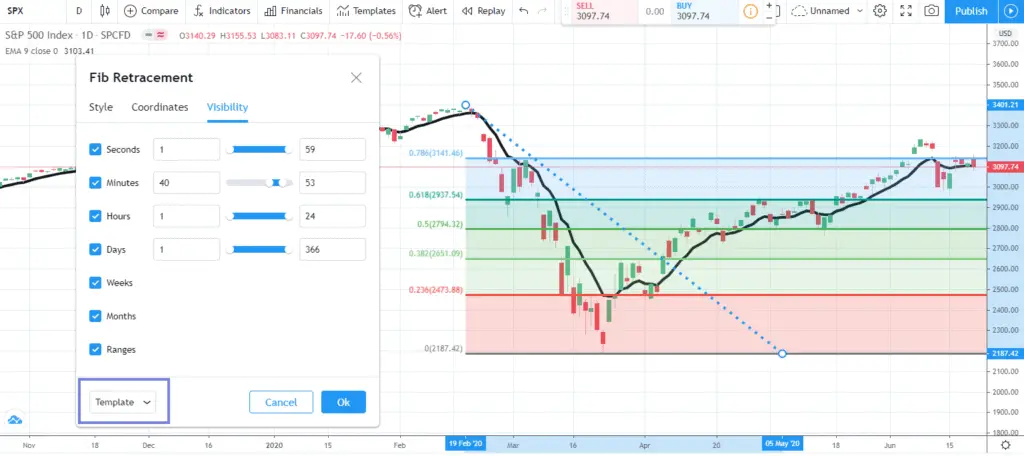Expand the Template dropdown

tap(123, 402)
